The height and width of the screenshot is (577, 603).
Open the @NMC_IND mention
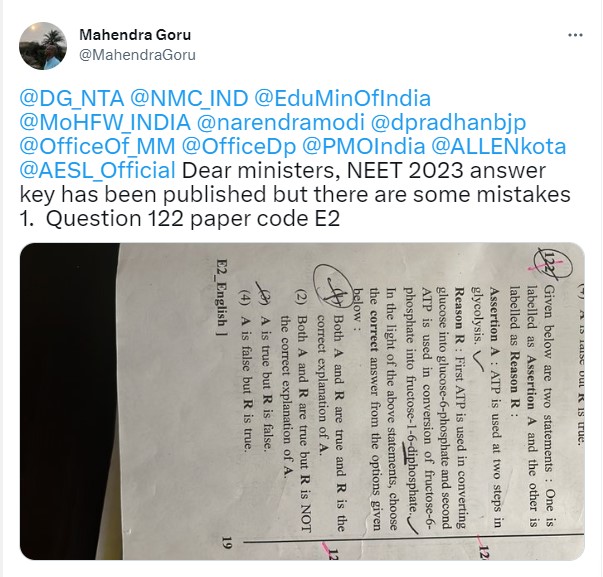tap(189, 98)
